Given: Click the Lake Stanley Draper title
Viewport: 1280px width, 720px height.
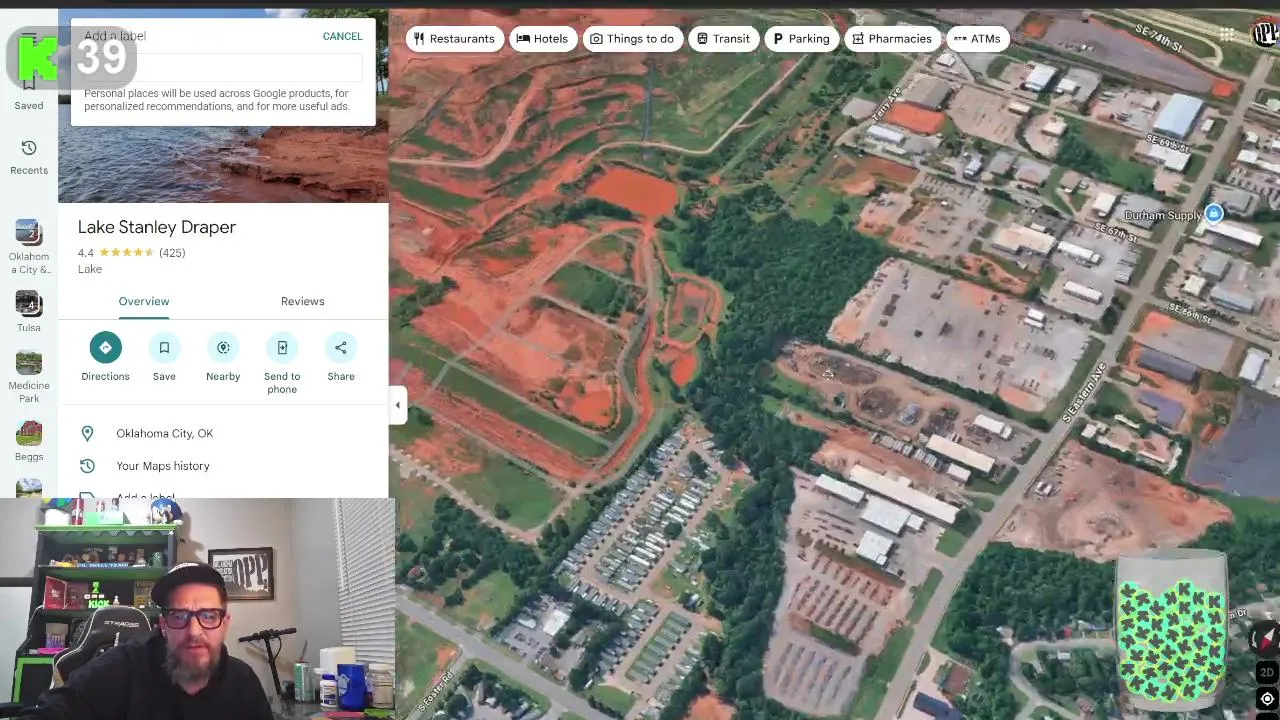Looking at the screenshot, I should (x=157, y=227).
